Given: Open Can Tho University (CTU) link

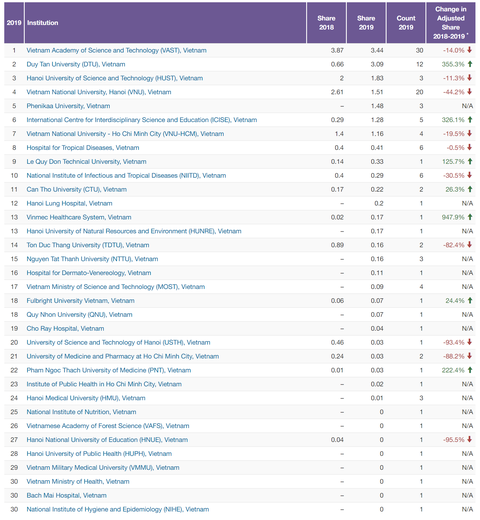Looking at the screenshot, I should click(77, 189).
